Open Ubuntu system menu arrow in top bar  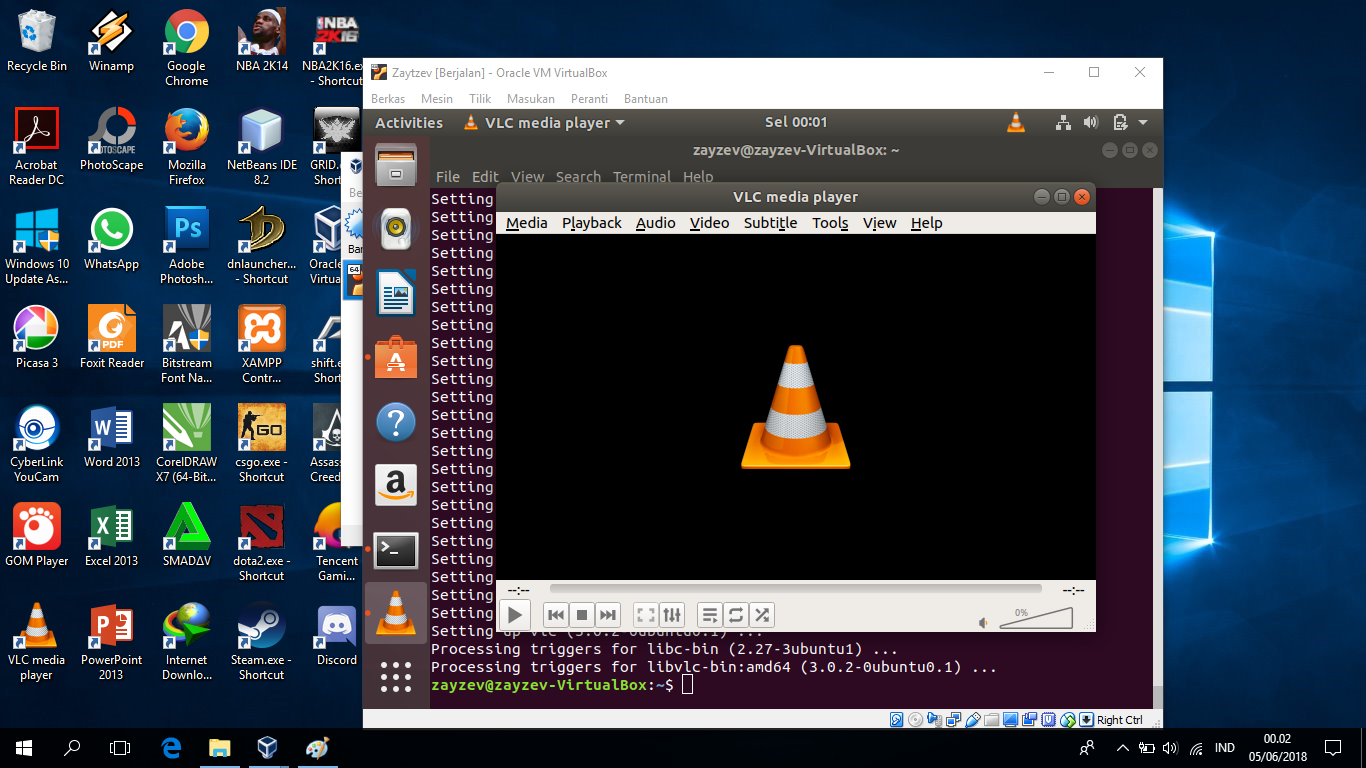[1143, 123]
